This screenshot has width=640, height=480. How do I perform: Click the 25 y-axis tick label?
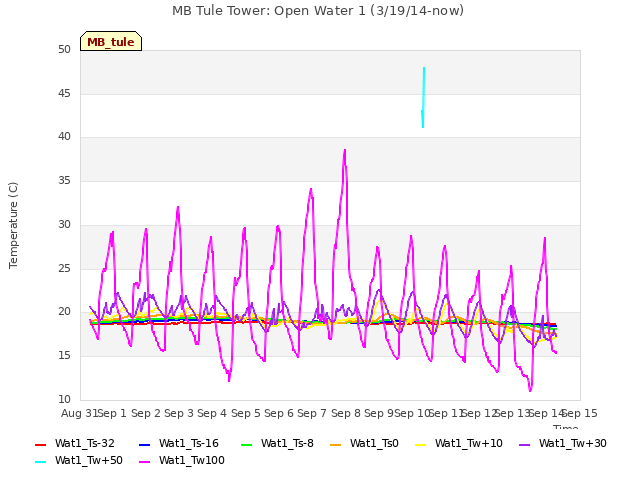coord(64,268)
